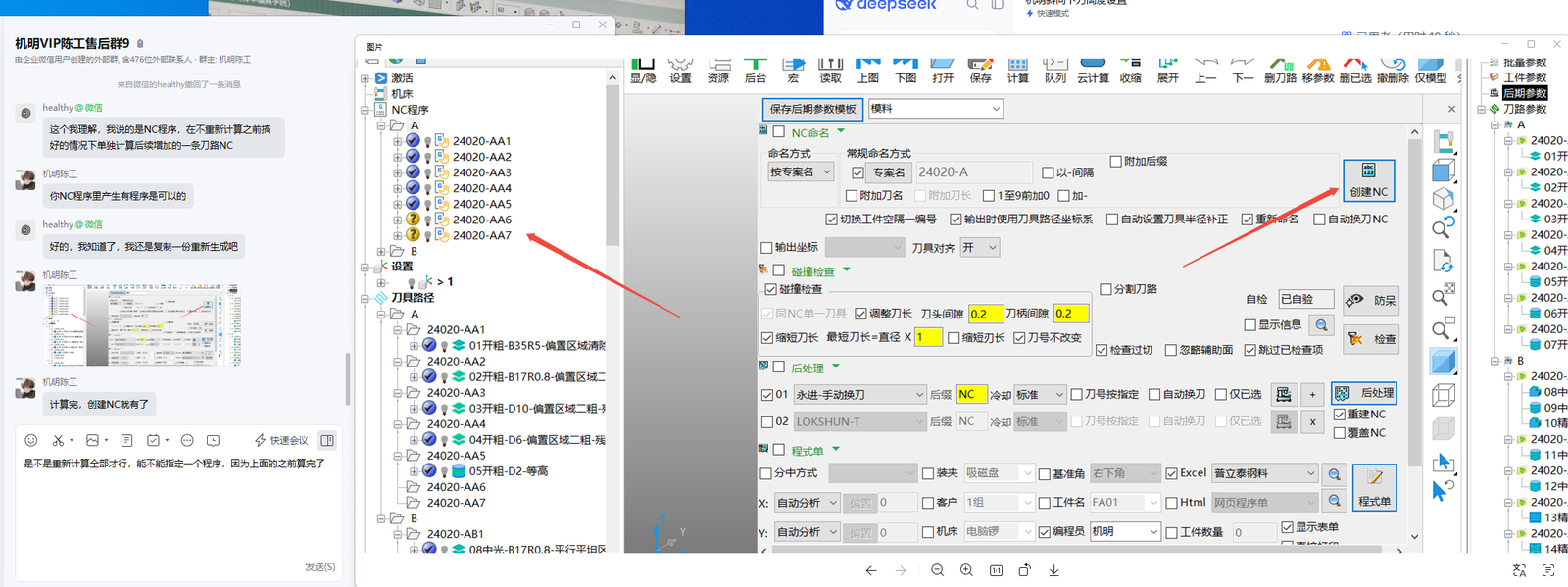This screenshot has height=587, width=1568.
Task: Click the 宏 macro toolbar icon
Action: [793, 71]
